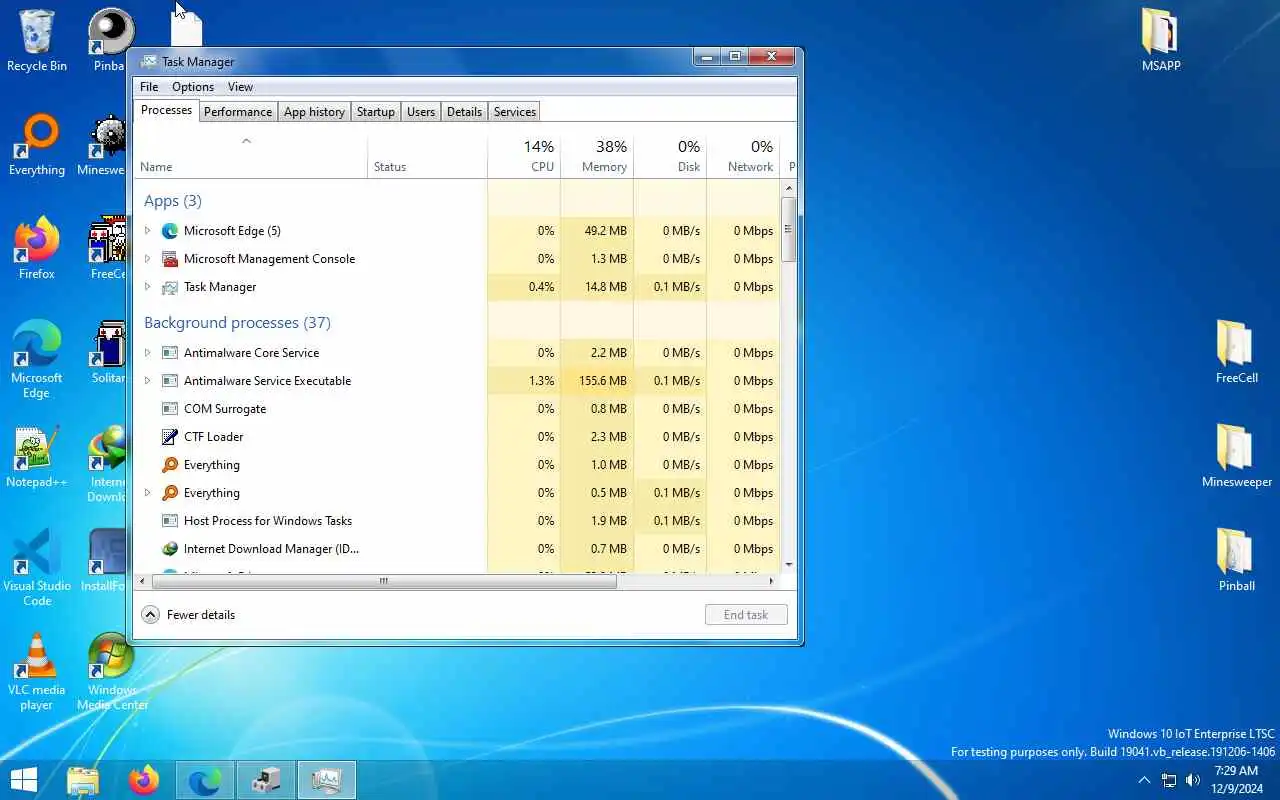The image size is (1280, 800).
Task: Click the vertical scrollbar up arrow
Action: [789, 188]
